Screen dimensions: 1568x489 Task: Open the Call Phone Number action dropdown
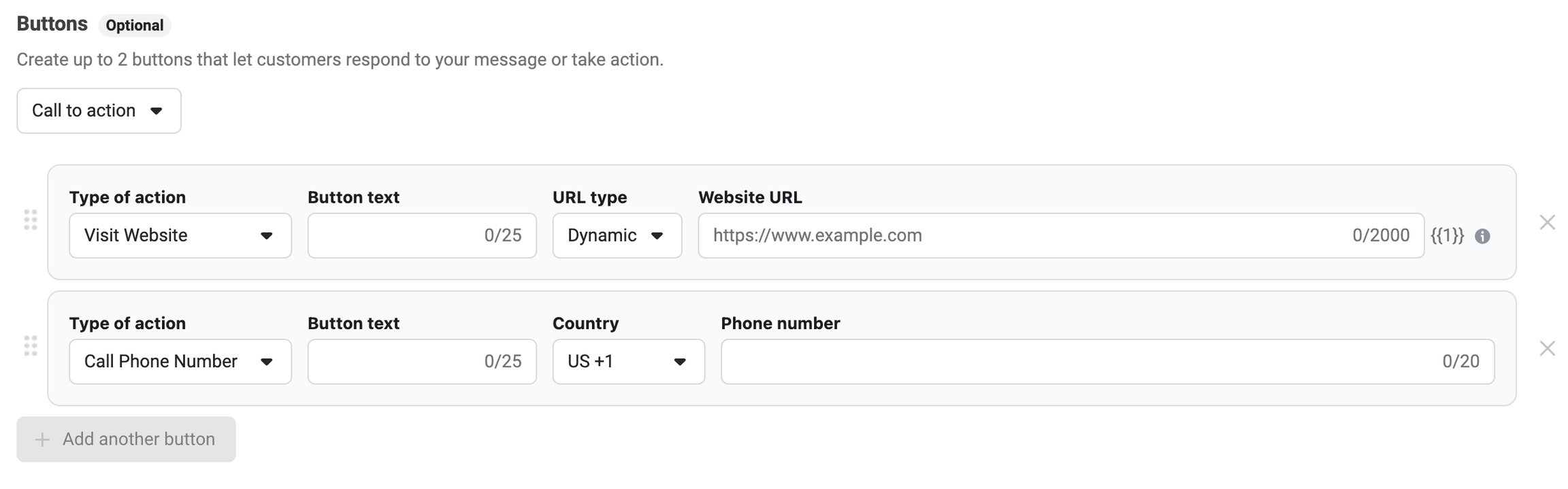(180, 362)
